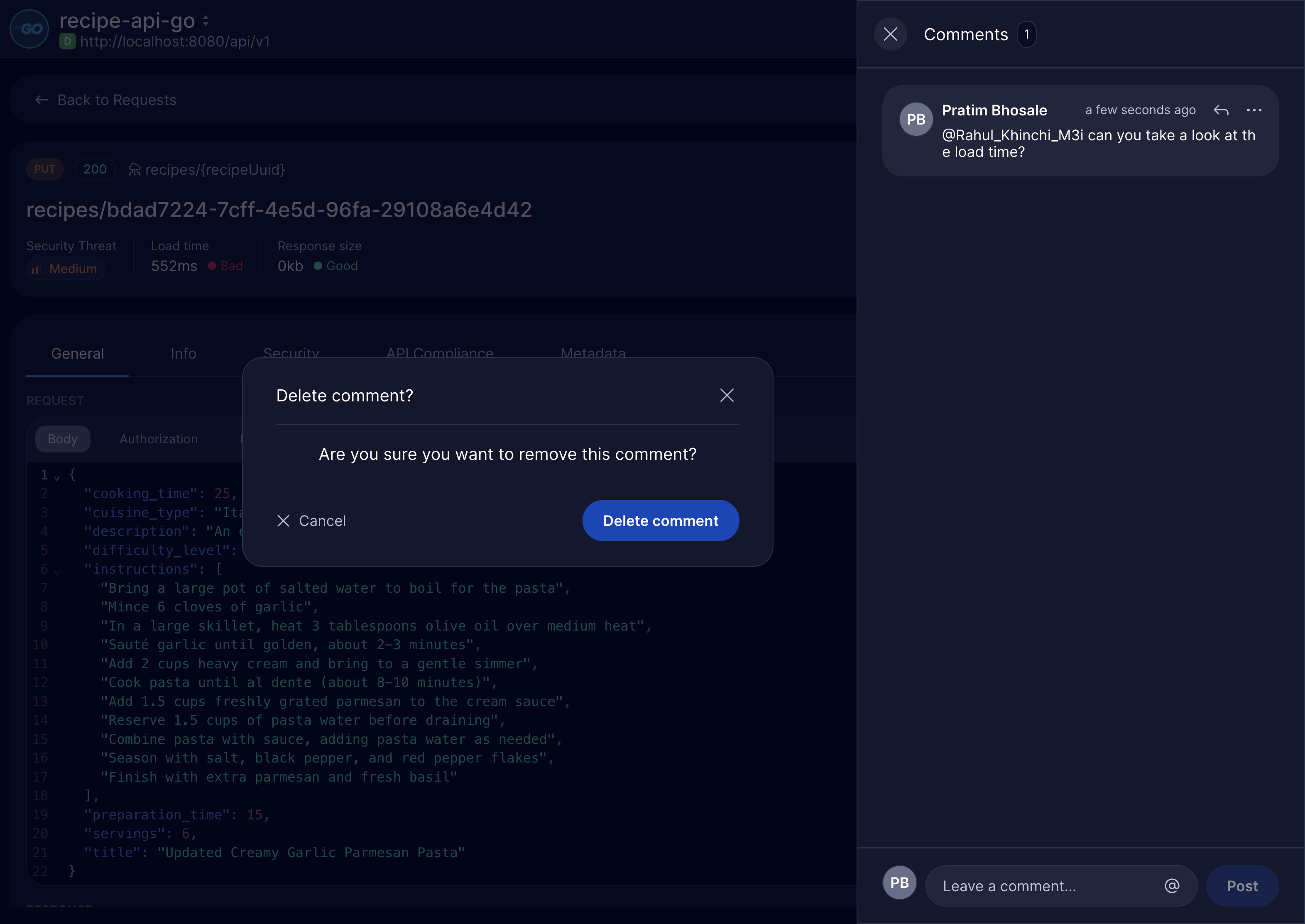Collapse JSON line 1 fold arrow
The height and width of the screenshot is (924, 1305).
click(x=56, y=477)
